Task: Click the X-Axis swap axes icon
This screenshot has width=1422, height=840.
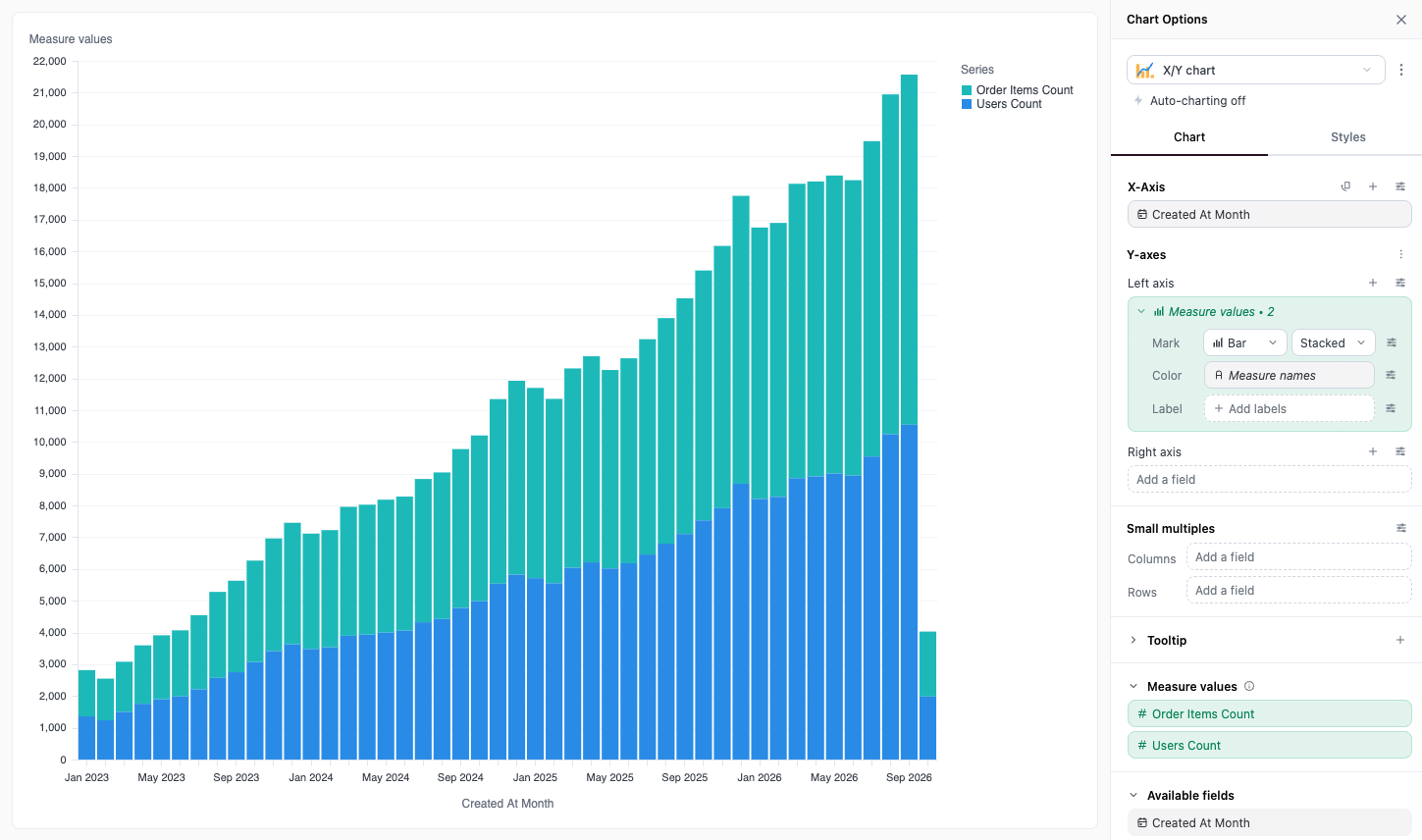Action: [1345, 186]
